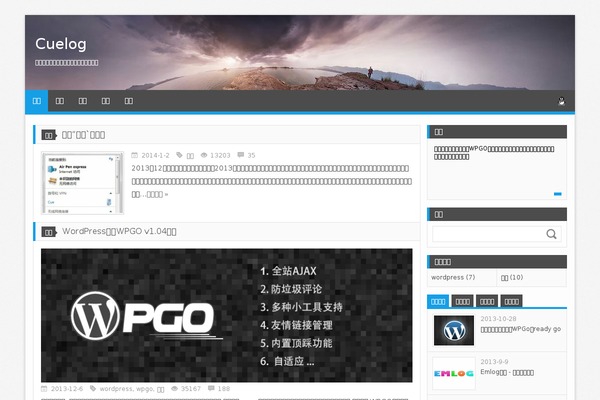Click the calendar icon beside 2014-1-2

[x=134, y=155]
